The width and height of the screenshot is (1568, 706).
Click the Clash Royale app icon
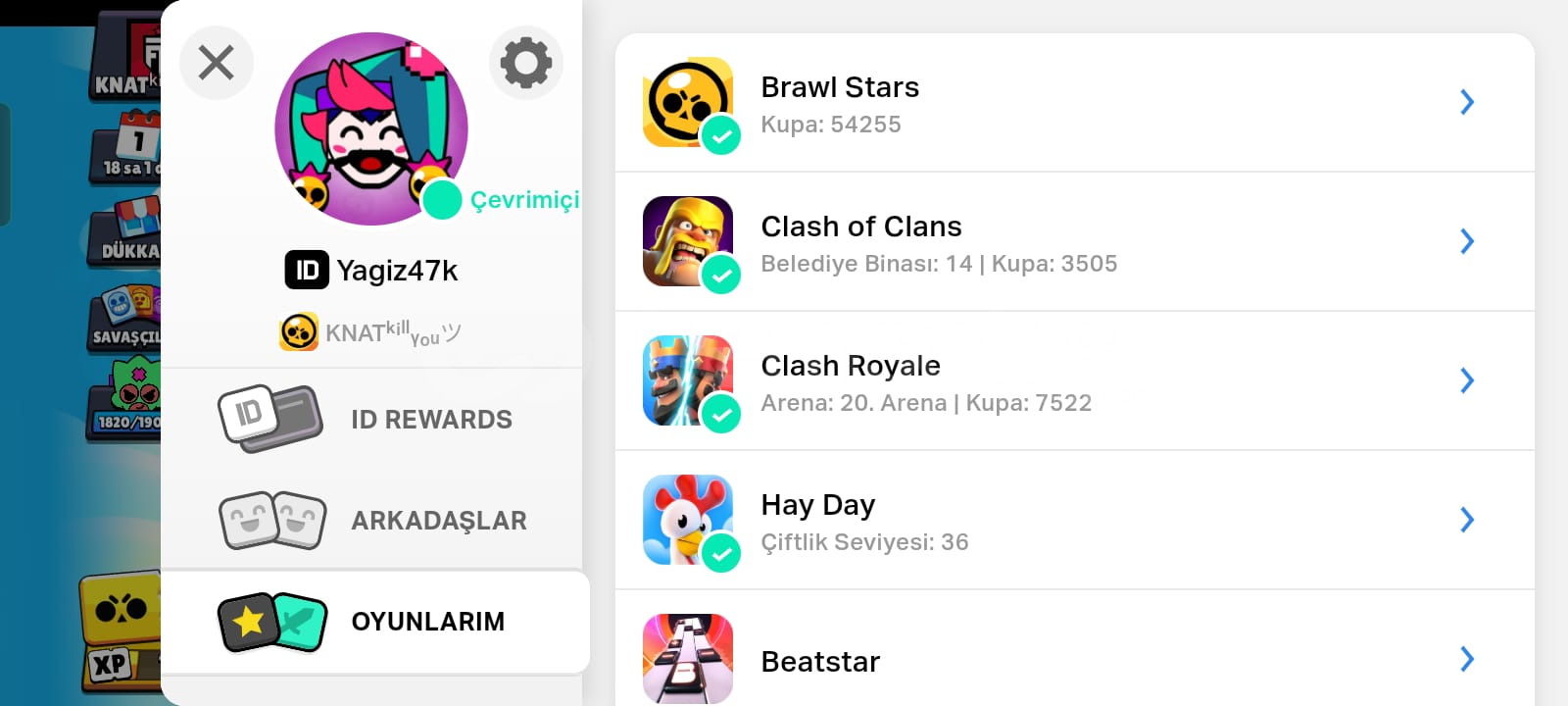[688, 380]
